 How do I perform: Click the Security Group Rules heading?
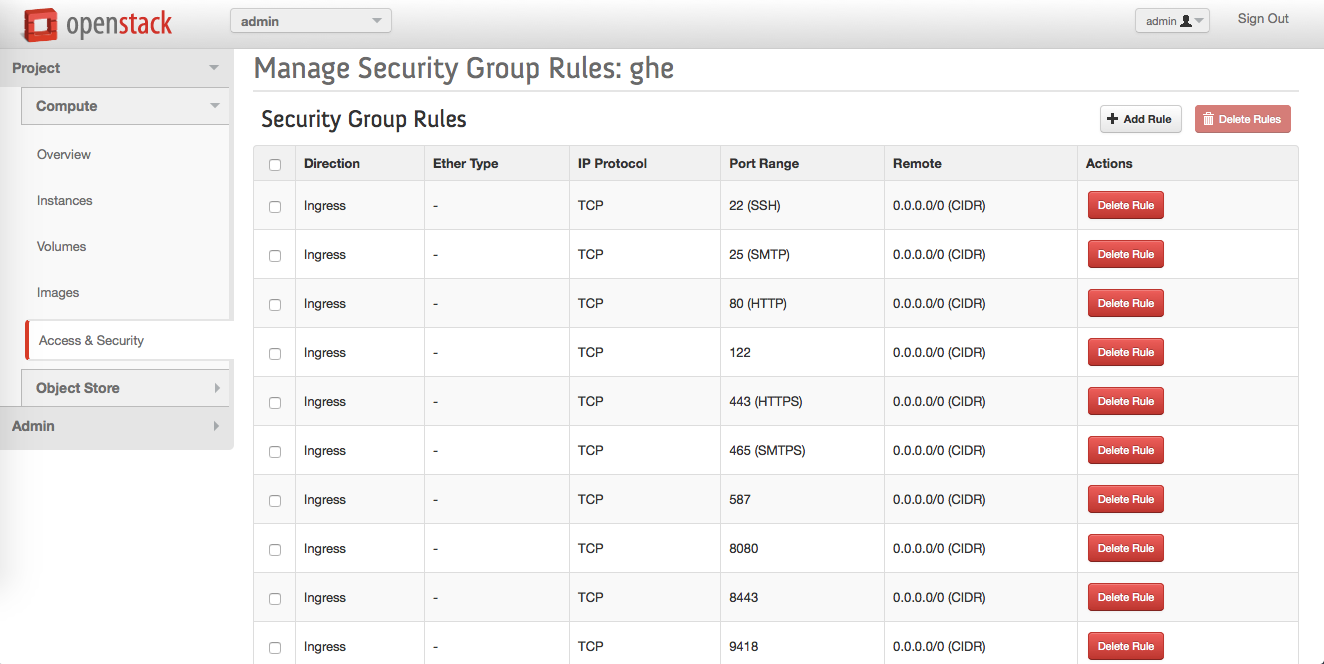click(x=364, y=120)
